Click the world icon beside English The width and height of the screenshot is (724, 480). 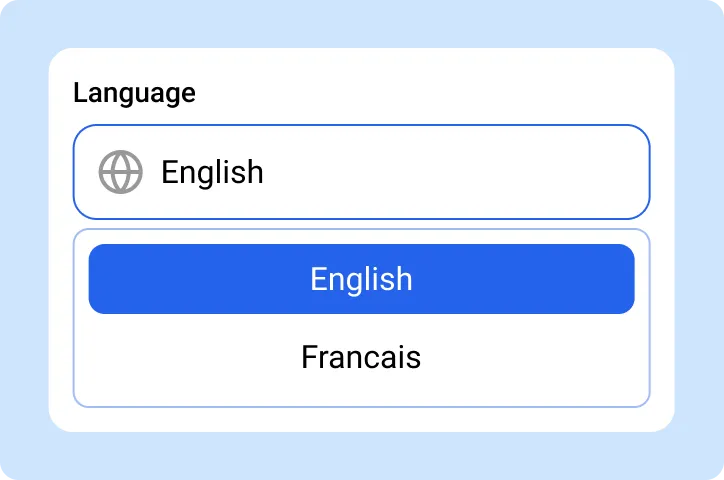pyautogui.click(x=121, y=172)
